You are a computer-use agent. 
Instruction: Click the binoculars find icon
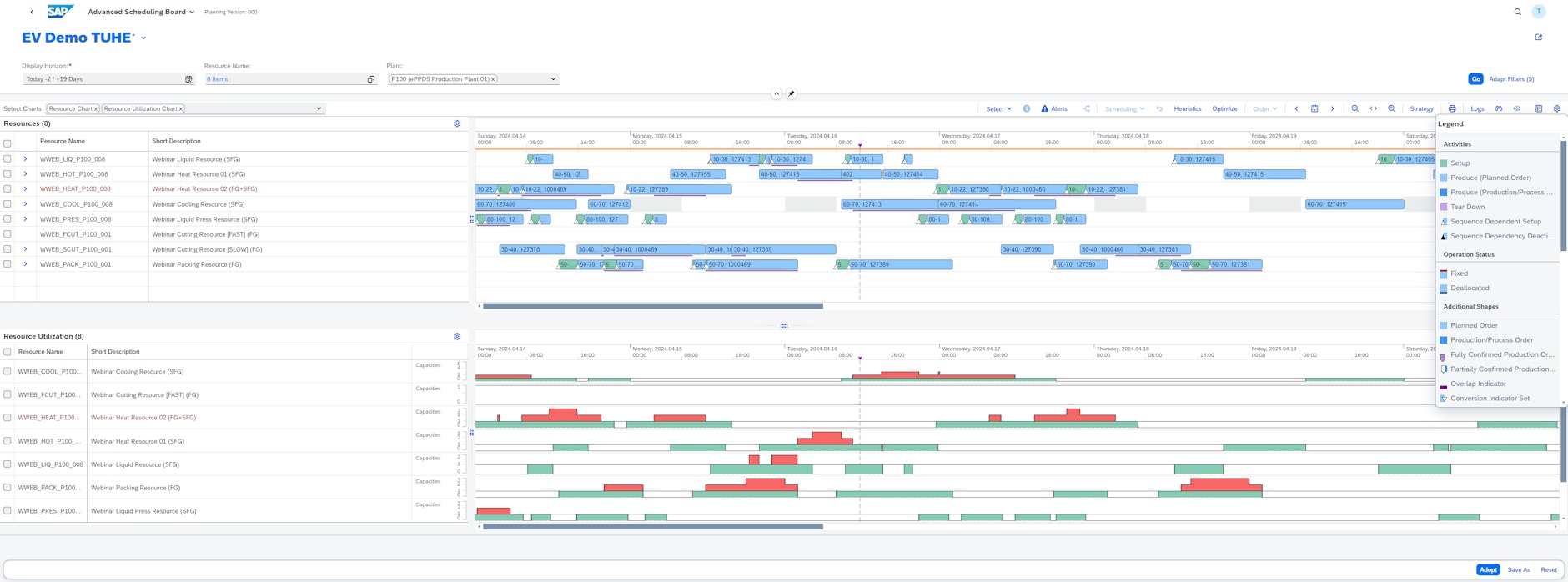[1499, 108]
